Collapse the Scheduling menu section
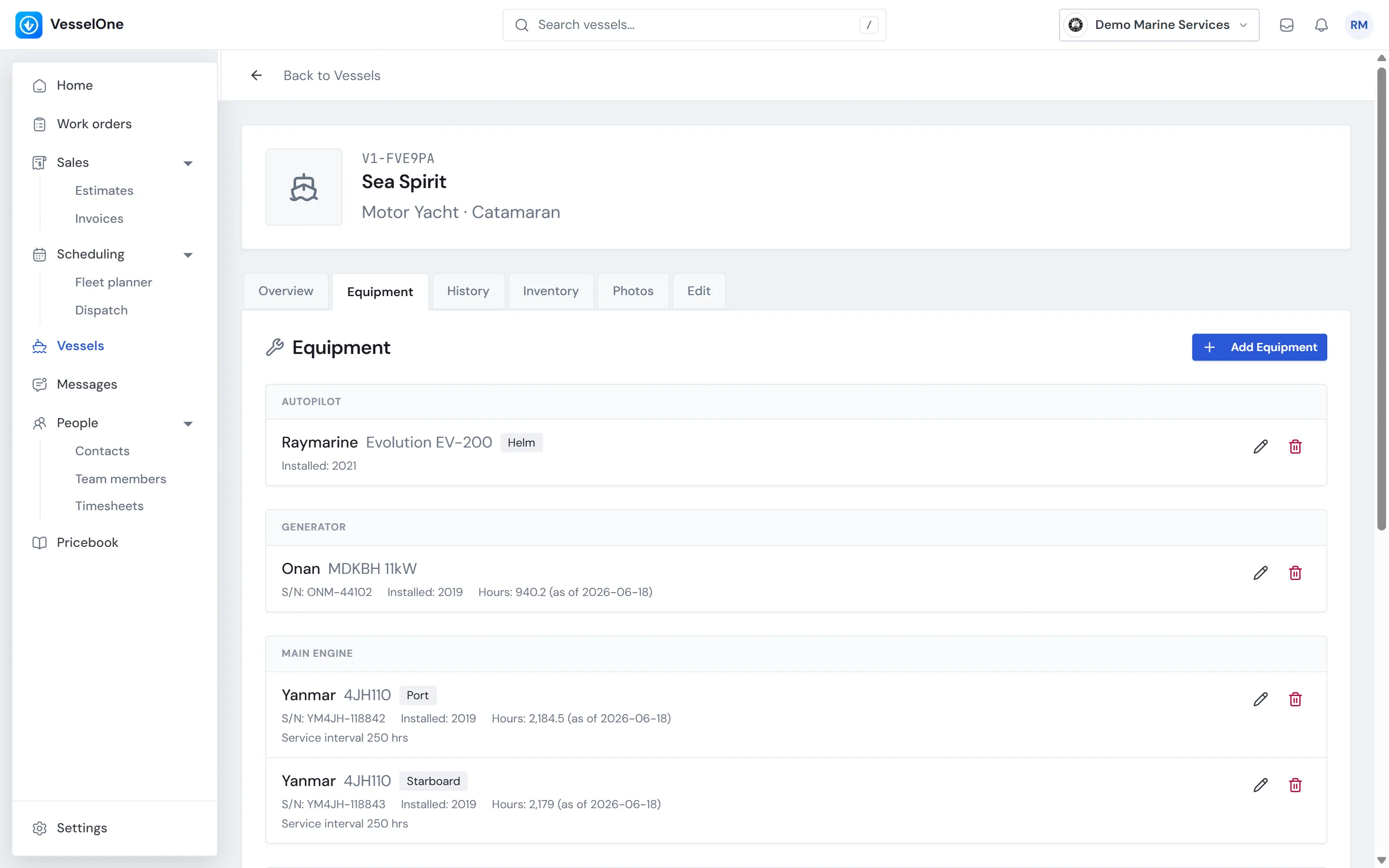1389x868 pixels. tap(188, 255)
